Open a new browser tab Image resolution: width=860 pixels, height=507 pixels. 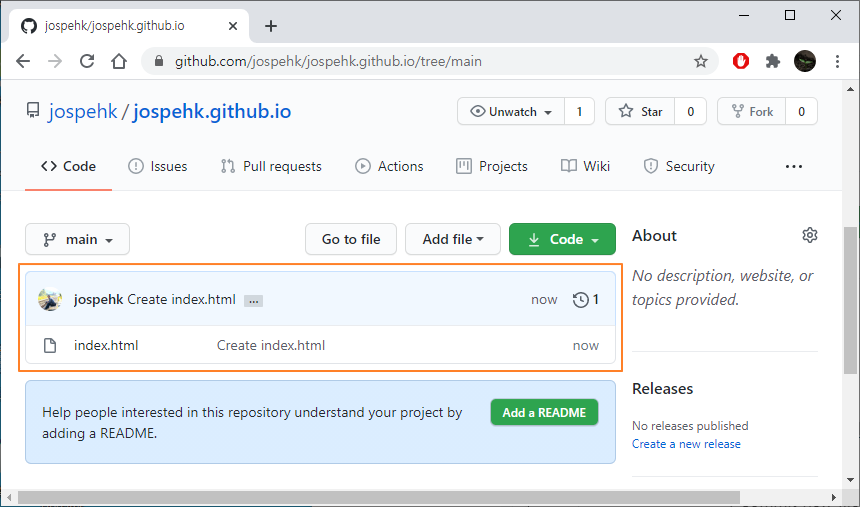[271, 26]
